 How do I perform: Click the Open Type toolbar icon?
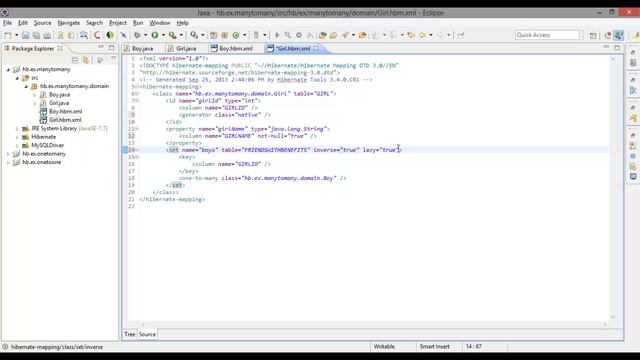click(322, 35)
